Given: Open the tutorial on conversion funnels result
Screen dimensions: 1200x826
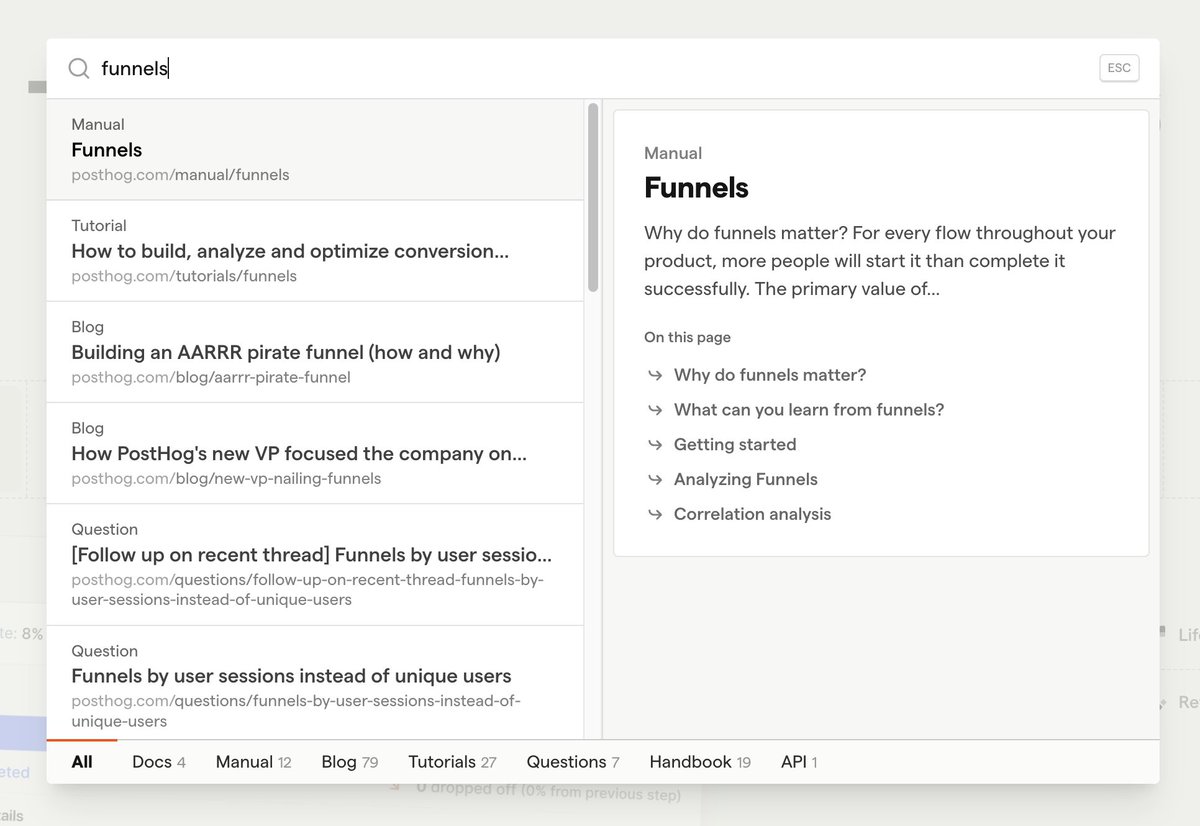Looking at the screenshot, I should pos(315,251).
